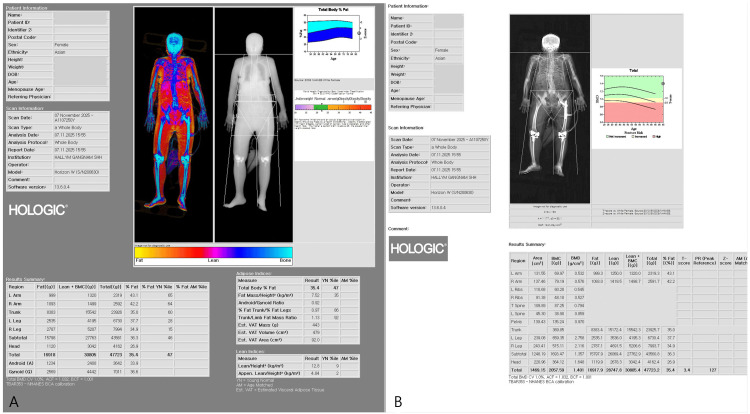
Task: Click the green Normal segment of BMI bar
Action: 320,108
